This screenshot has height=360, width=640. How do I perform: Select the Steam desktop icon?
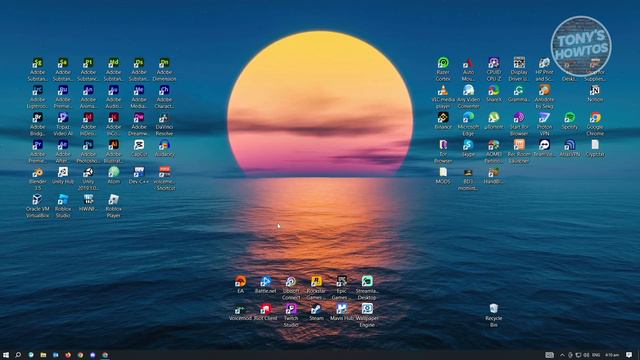coord(316,309)
